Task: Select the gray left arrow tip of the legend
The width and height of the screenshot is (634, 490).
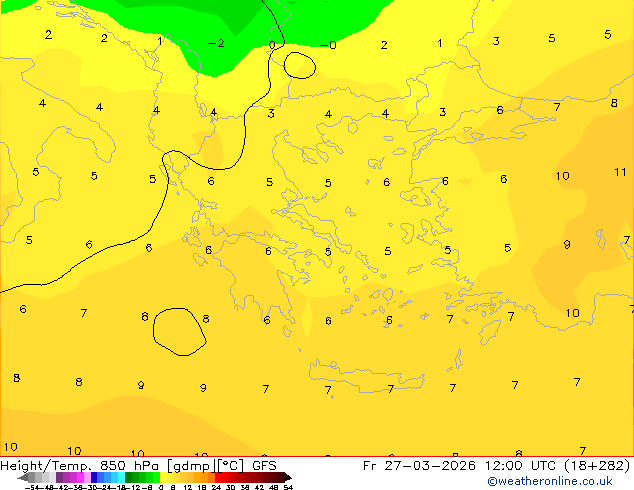Action: click(23, 478)
